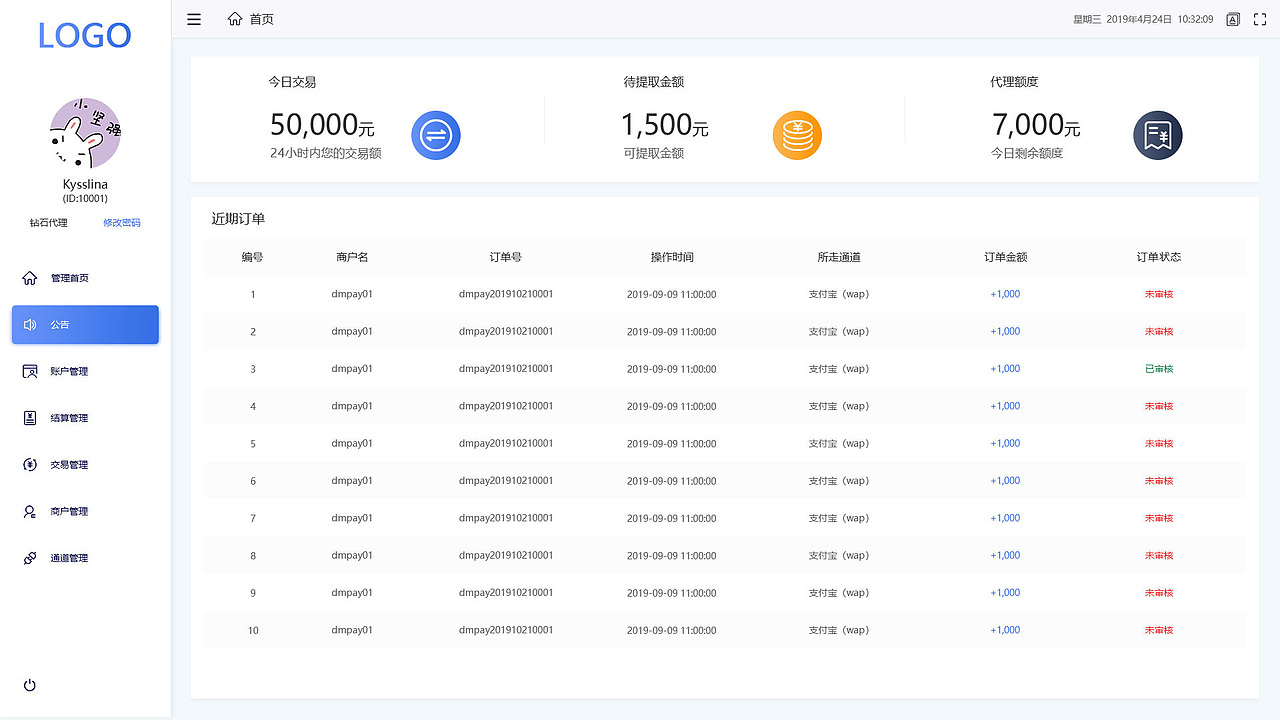Click the merchant name dmpay01 in row 9

pos(352,593)
